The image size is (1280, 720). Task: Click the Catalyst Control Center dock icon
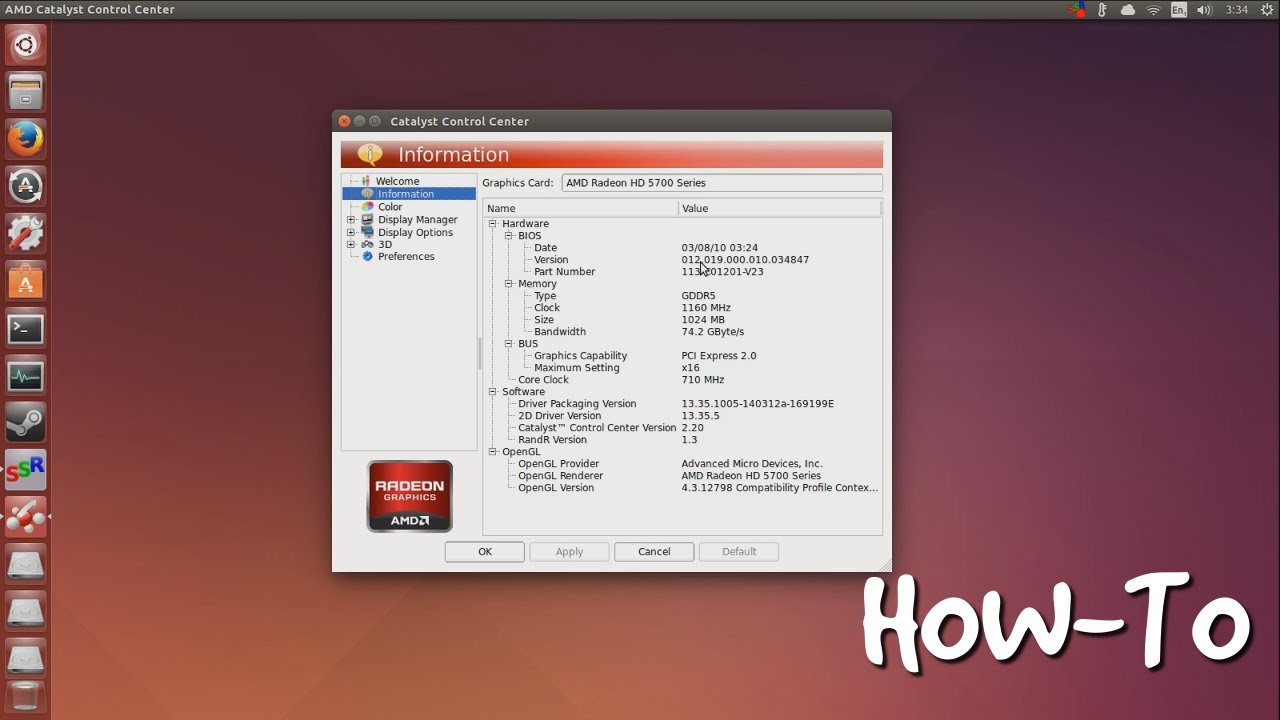(25, 517)
